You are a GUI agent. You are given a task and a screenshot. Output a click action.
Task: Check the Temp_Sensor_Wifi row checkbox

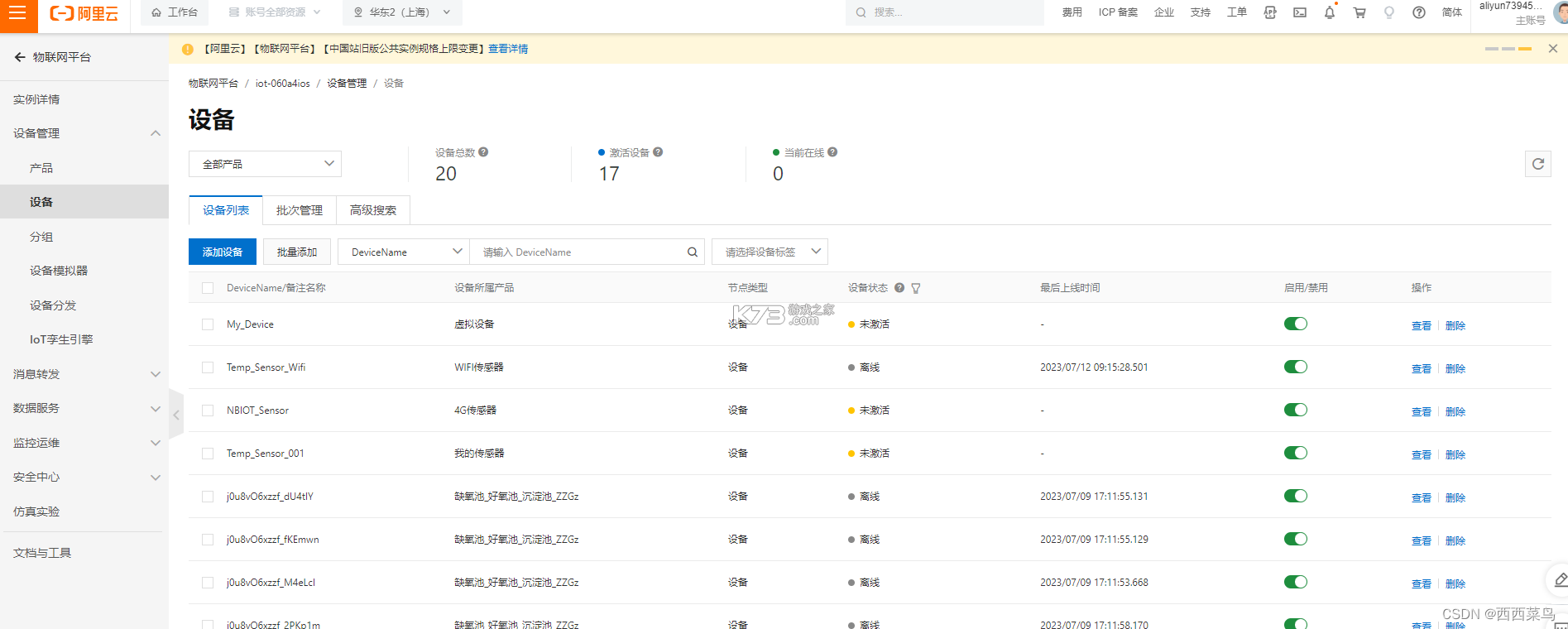point(208,367)
